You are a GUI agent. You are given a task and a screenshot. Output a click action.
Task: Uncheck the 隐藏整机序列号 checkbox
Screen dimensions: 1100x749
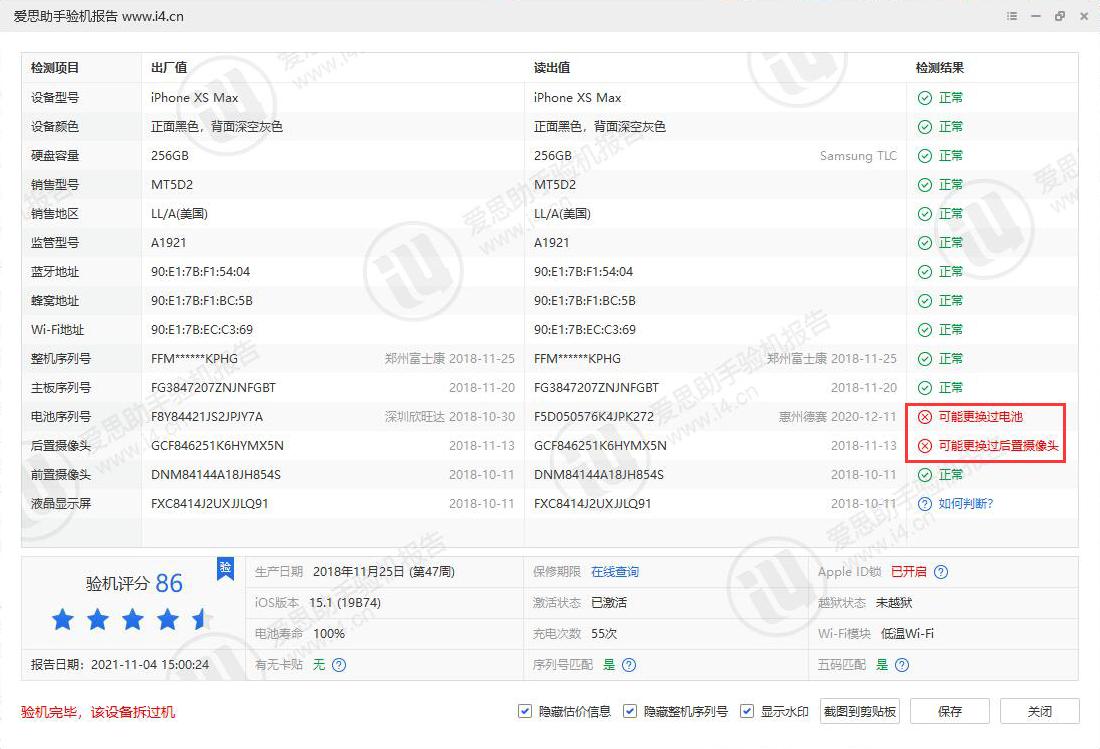[630, 710]
